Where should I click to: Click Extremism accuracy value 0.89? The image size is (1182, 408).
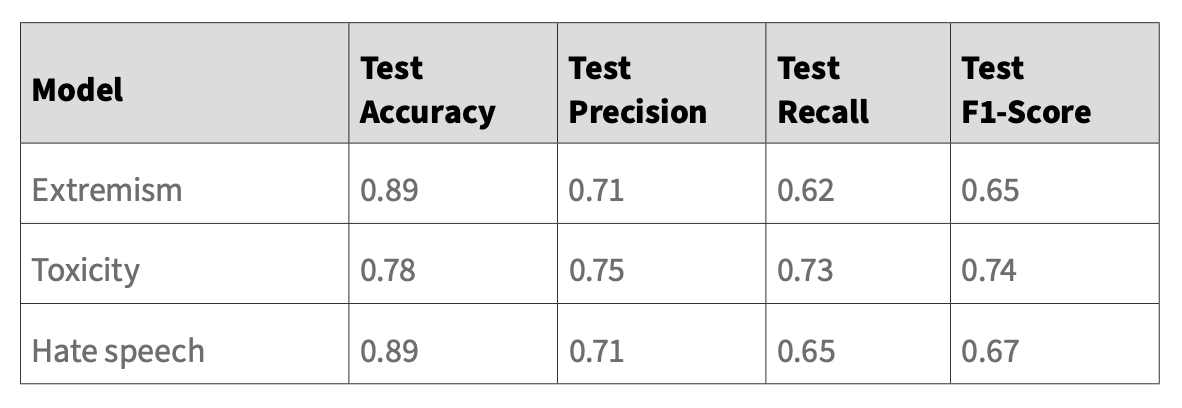click(389, 190)
